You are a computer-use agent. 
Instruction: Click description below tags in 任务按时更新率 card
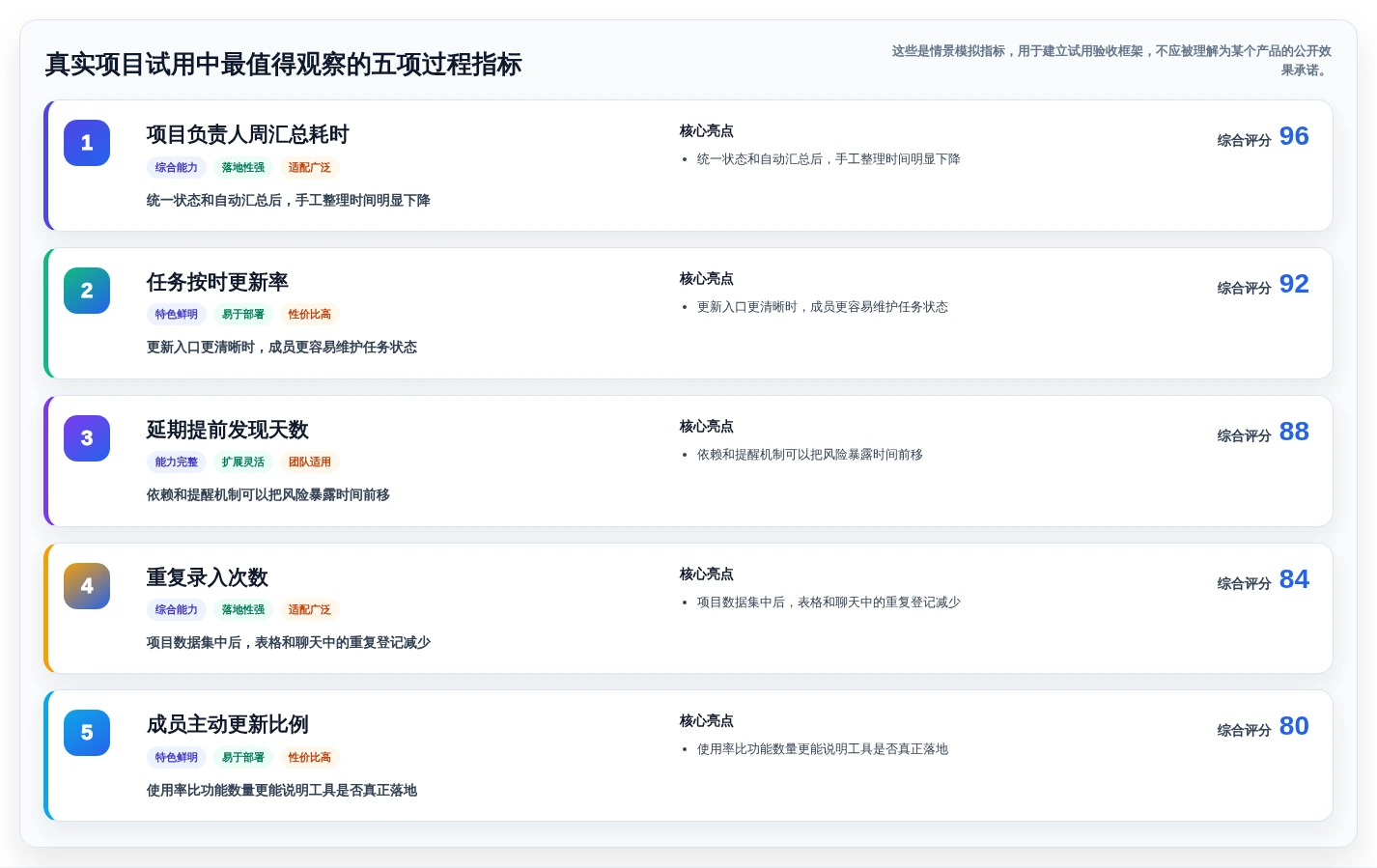pyautogui.click(x=282, y=347)
